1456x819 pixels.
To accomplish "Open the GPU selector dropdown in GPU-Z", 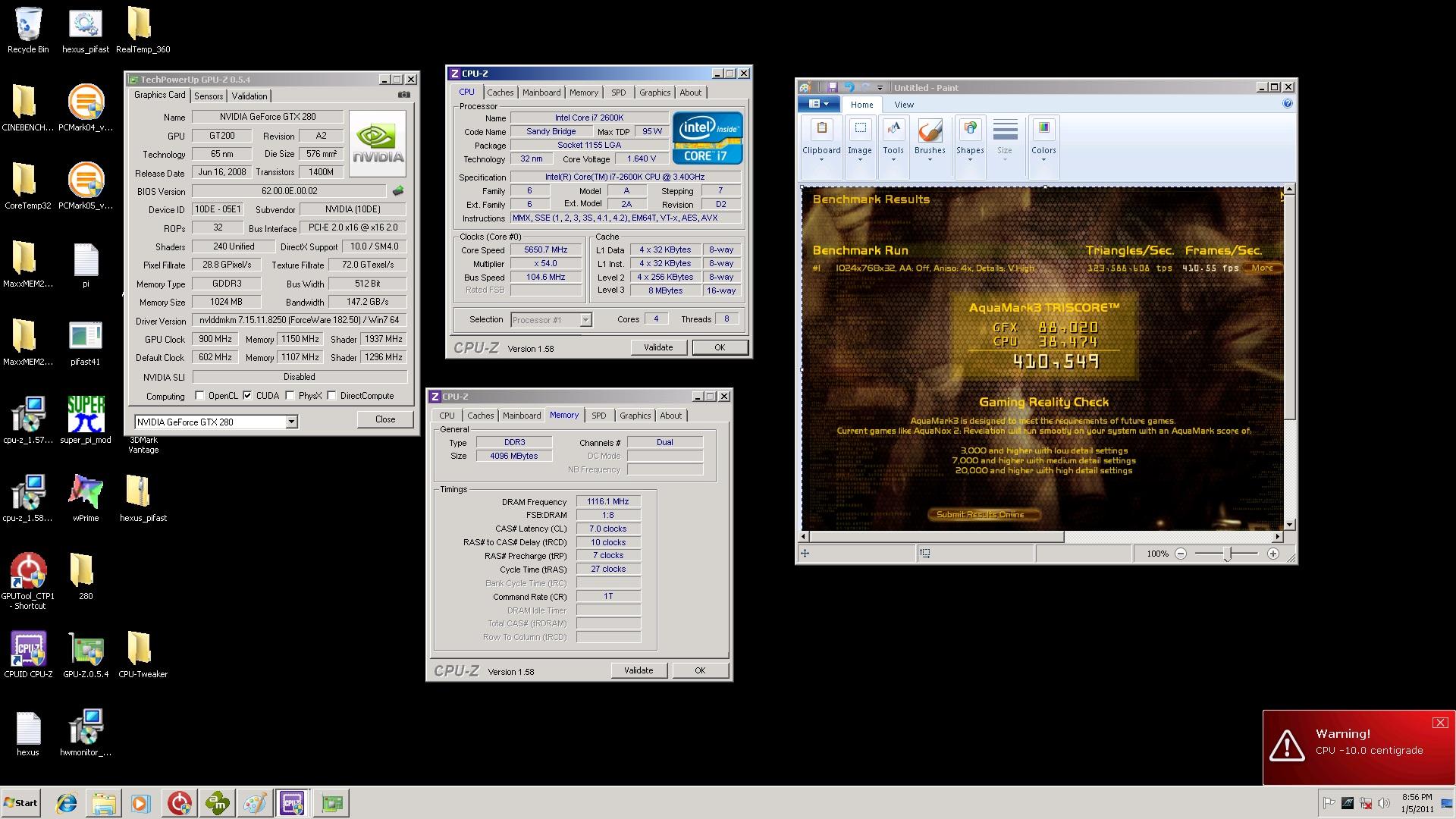I will click(291, 422).
